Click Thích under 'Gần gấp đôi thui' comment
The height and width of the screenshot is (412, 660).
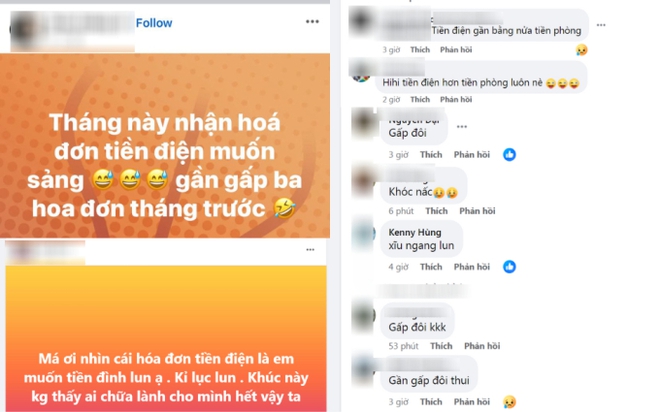pyautogui.click(x=431, y=402)
